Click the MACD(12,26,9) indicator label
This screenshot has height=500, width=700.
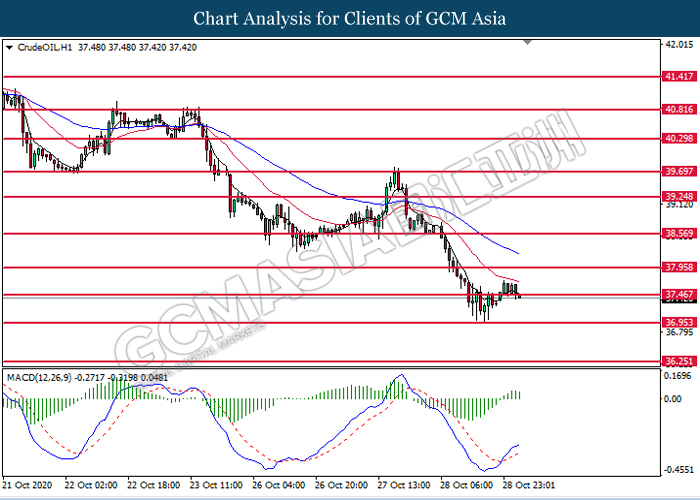pos(39,378)
